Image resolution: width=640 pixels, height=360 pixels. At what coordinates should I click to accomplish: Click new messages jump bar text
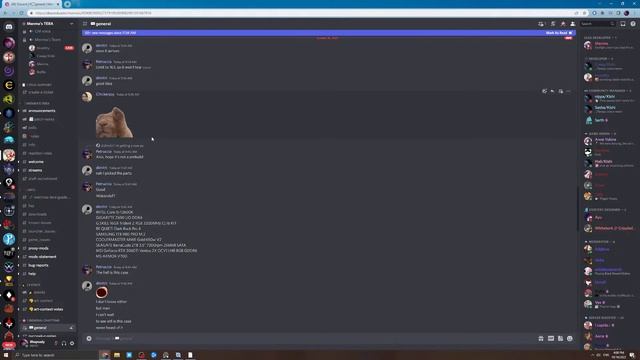pyautogui.click(x=111, y=33)
